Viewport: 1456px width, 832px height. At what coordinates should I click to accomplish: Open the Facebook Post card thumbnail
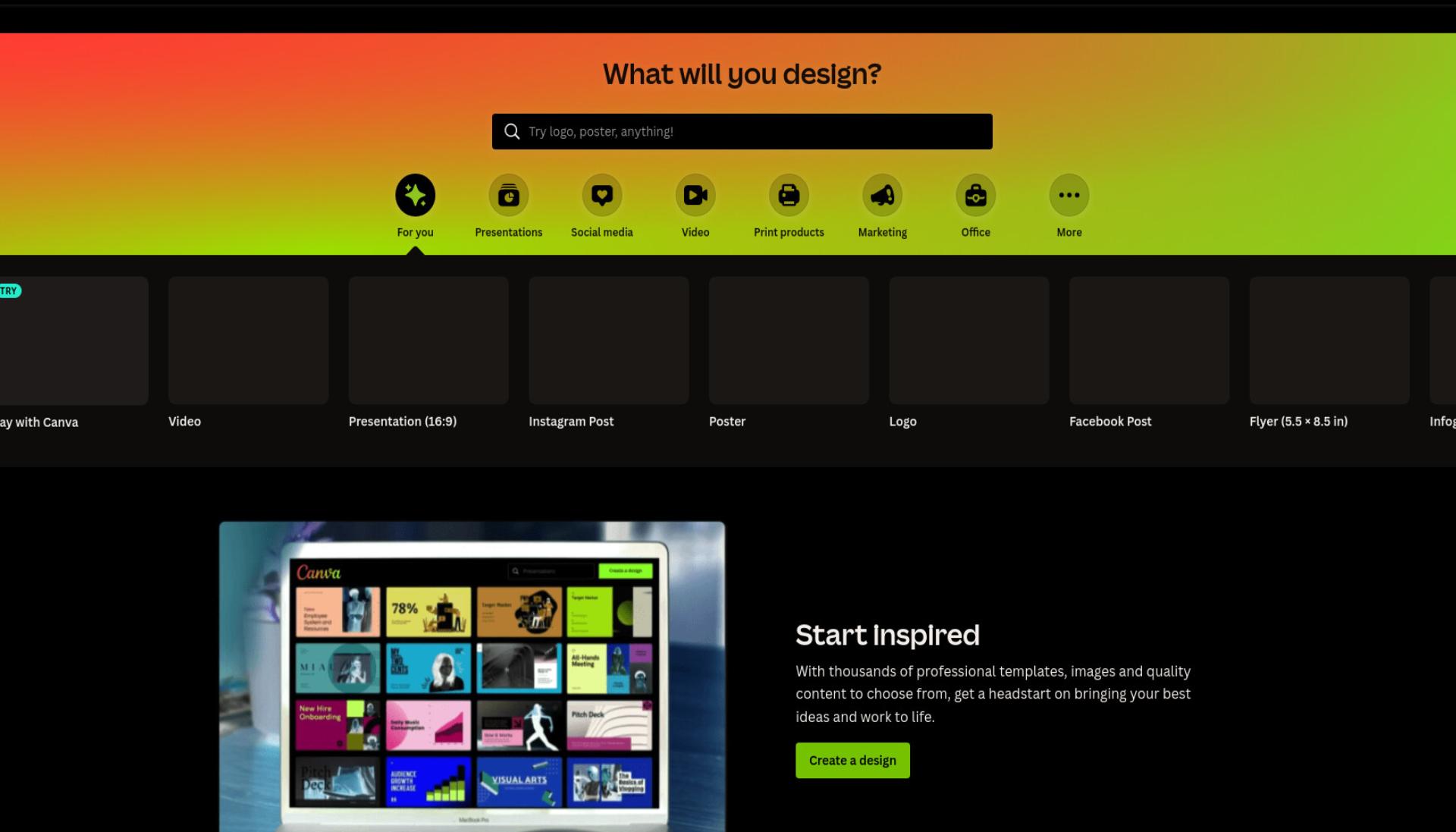[x=1149, y=340]
